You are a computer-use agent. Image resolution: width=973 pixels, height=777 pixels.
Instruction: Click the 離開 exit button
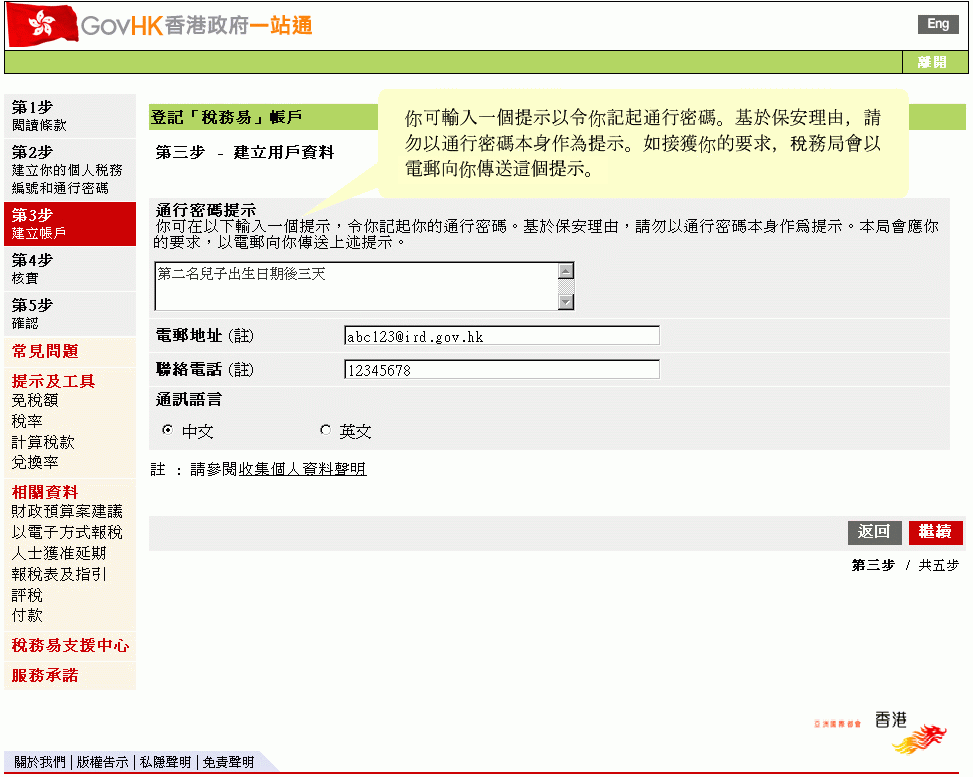tap(931, 62)
